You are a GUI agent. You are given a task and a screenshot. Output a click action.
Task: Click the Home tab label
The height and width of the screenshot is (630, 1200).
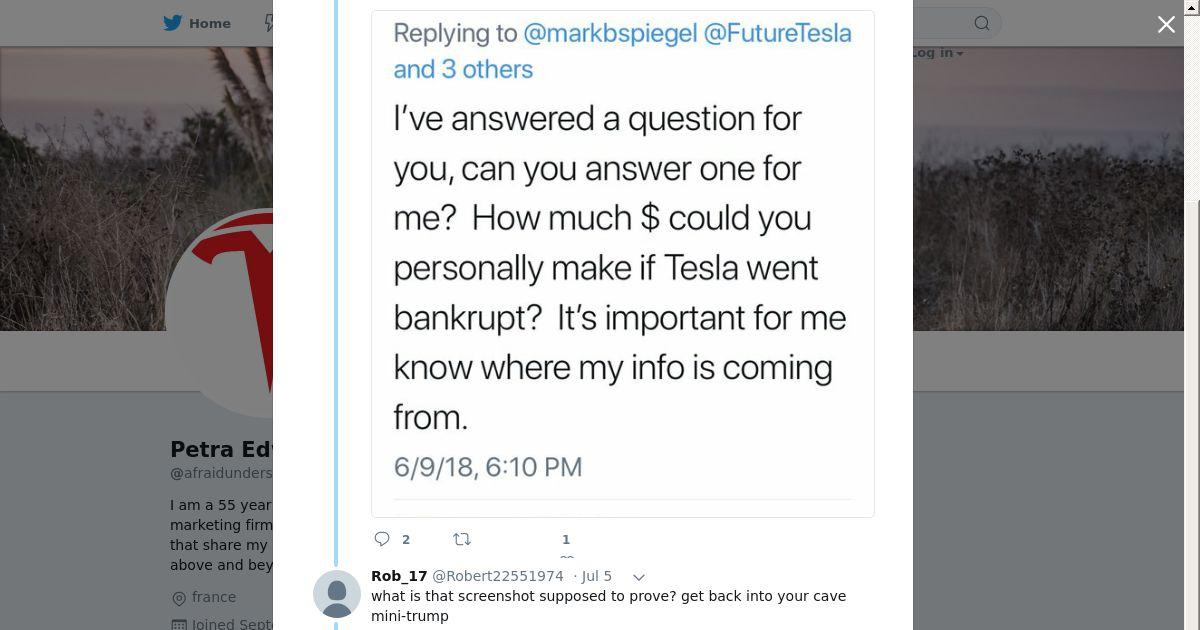click(x=210, y=23)
